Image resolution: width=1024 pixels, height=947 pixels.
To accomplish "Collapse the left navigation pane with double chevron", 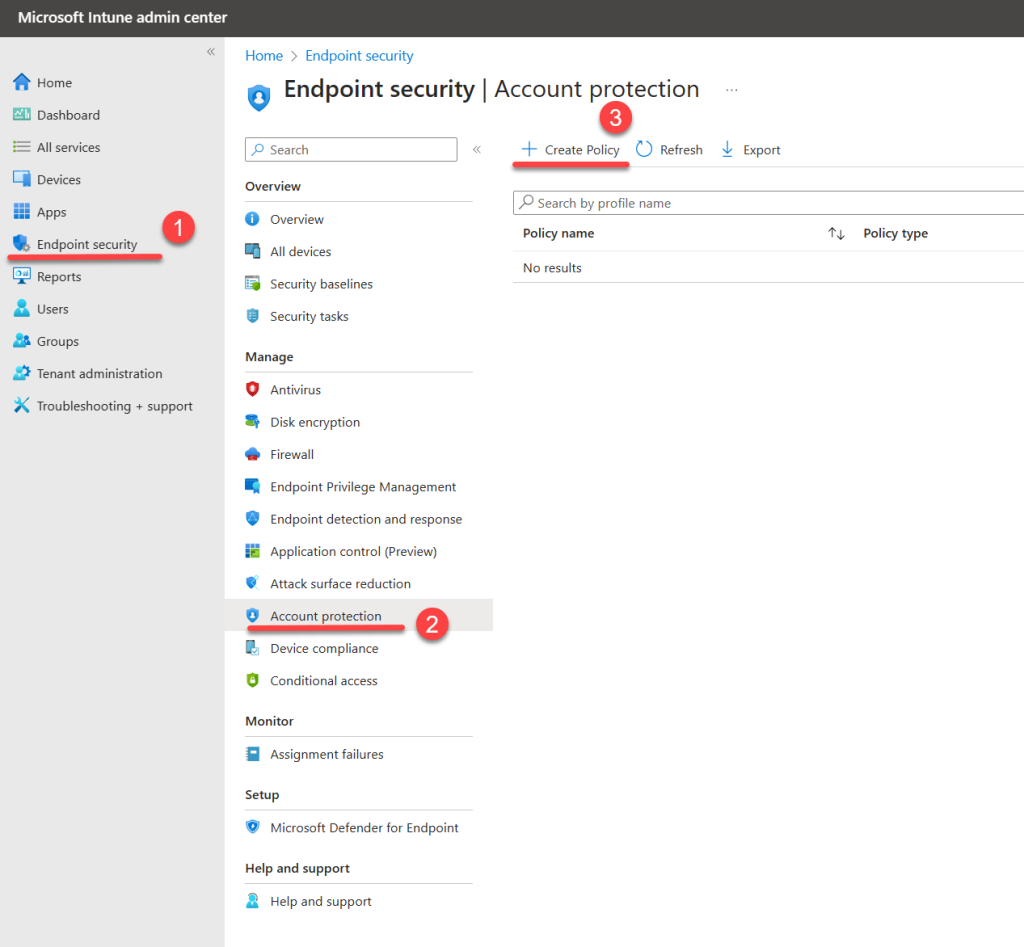I will pos(210,50).
